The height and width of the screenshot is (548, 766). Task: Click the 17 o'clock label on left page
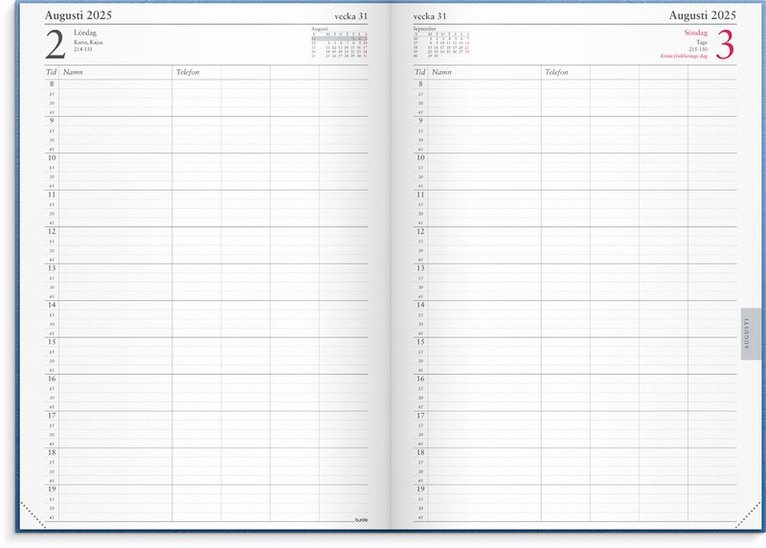click(51, 416)
